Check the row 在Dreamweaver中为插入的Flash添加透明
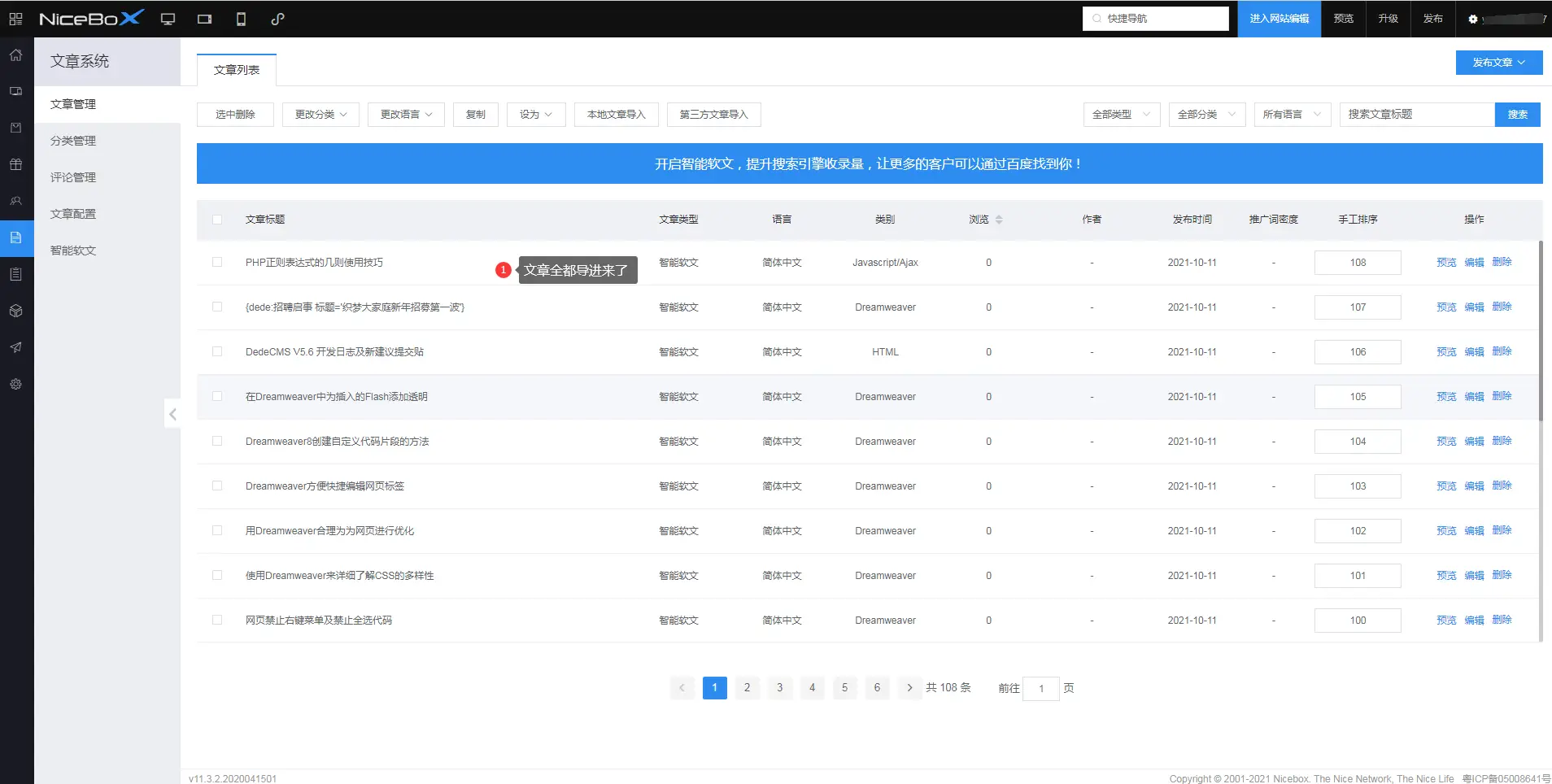Image resolution: width=1552 pixels, height=784 pixels. pyautogui.click(x=217, y=396)
